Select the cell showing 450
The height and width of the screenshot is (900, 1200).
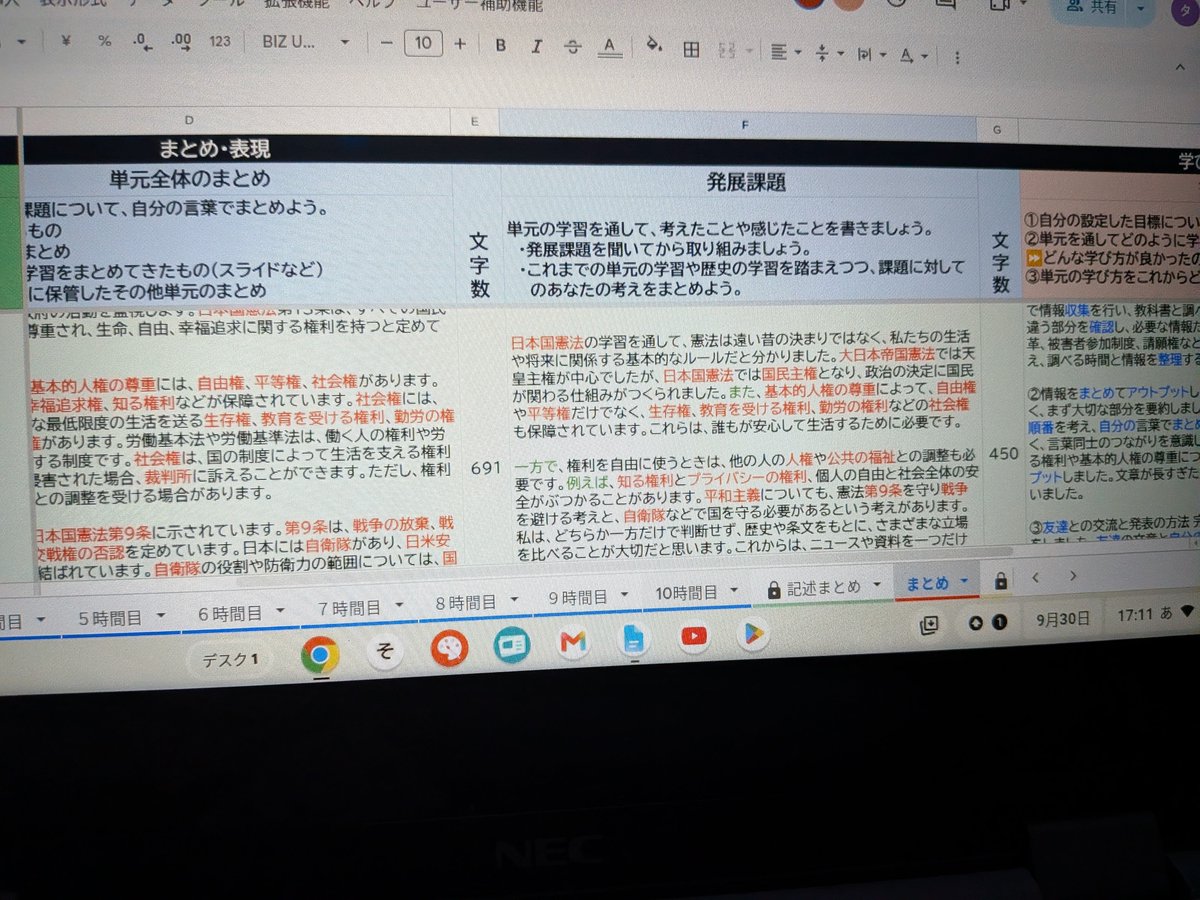pos(1003,453)
